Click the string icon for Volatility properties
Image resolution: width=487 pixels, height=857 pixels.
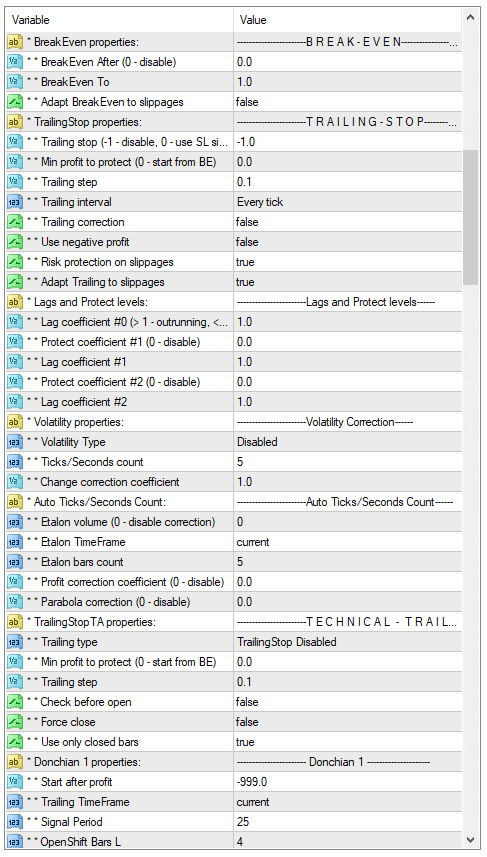tap(15, 422)
